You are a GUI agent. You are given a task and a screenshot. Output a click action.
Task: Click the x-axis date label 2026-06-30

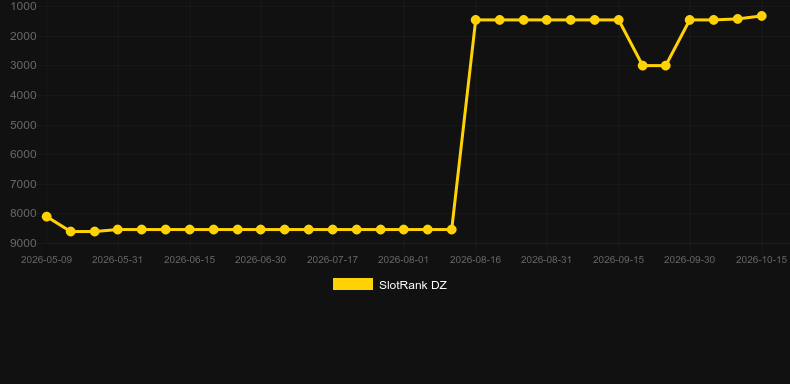(260, 260)
